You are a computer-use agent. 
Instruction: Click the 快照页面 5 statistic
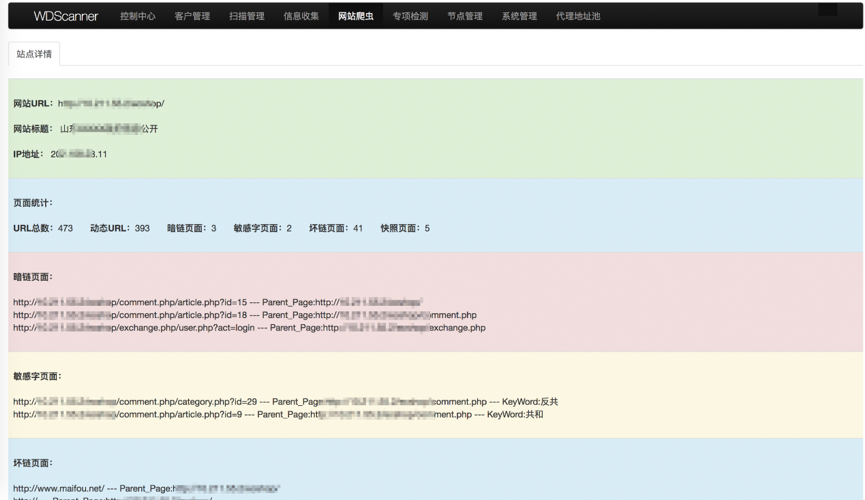405,228
